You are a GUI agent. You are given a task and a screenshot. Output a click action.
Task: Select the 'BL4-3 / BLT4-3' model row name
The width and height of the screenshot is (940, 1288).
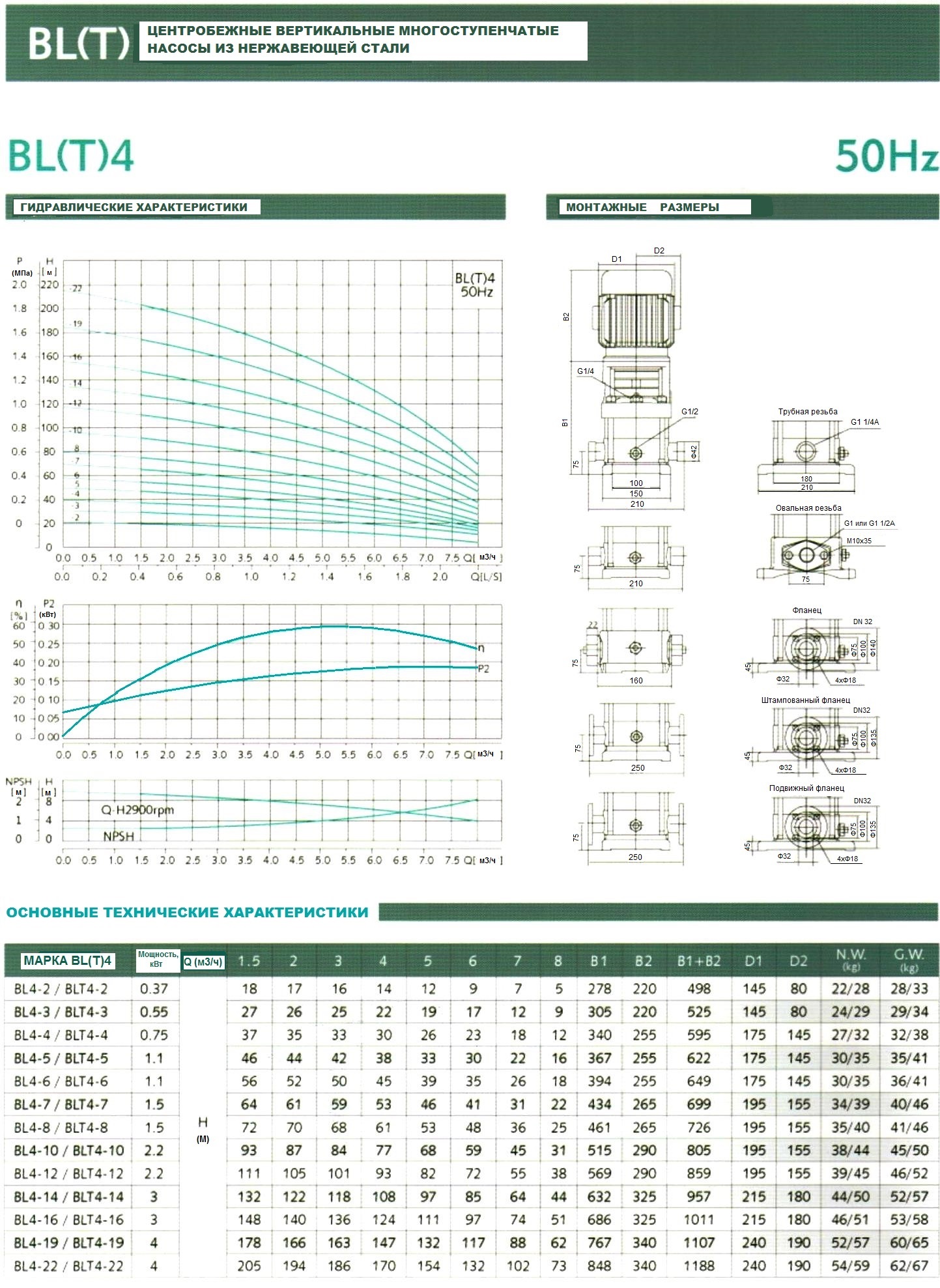click(61, 1012)
